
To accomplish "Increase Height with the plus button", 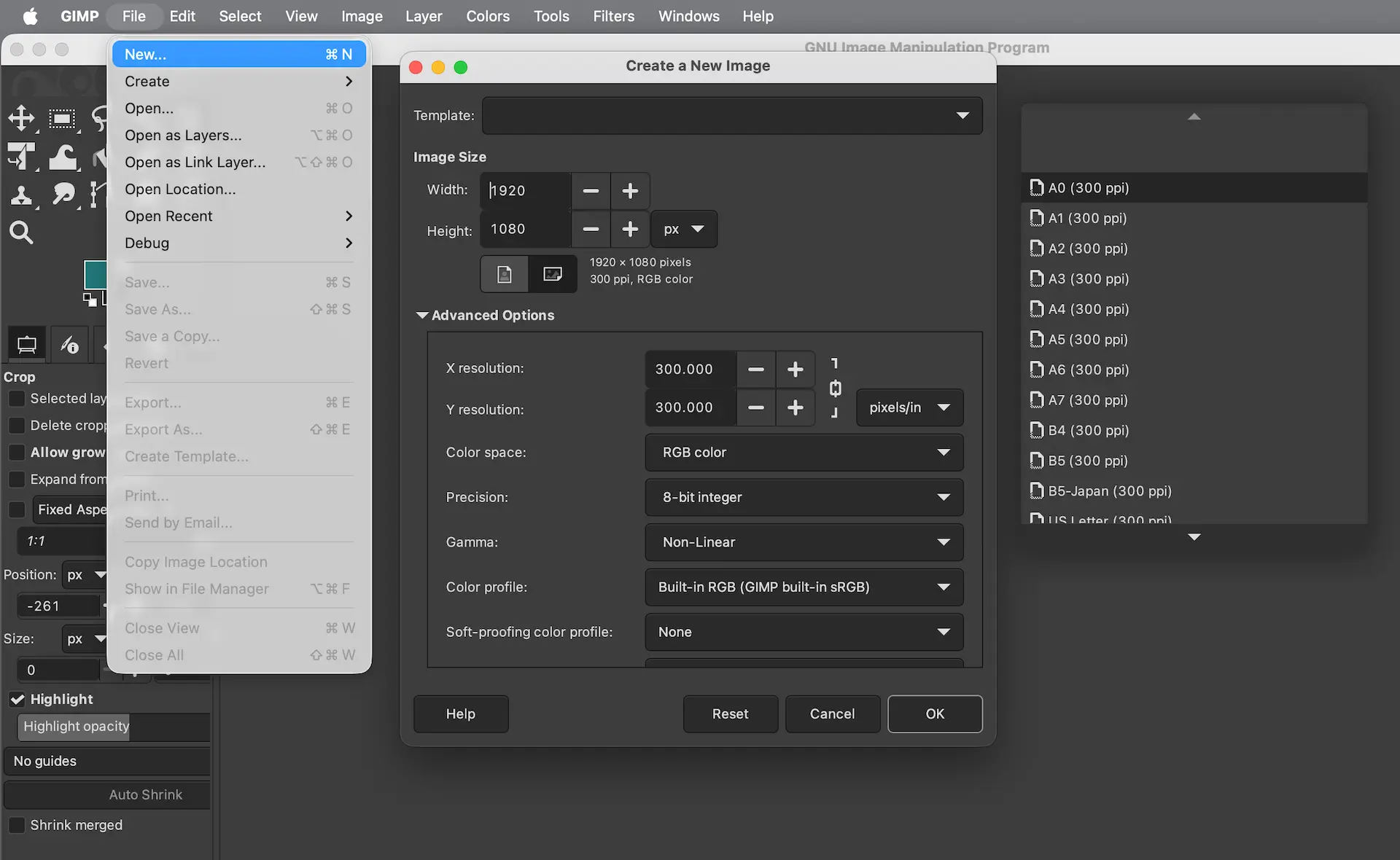I will point(630,230).
